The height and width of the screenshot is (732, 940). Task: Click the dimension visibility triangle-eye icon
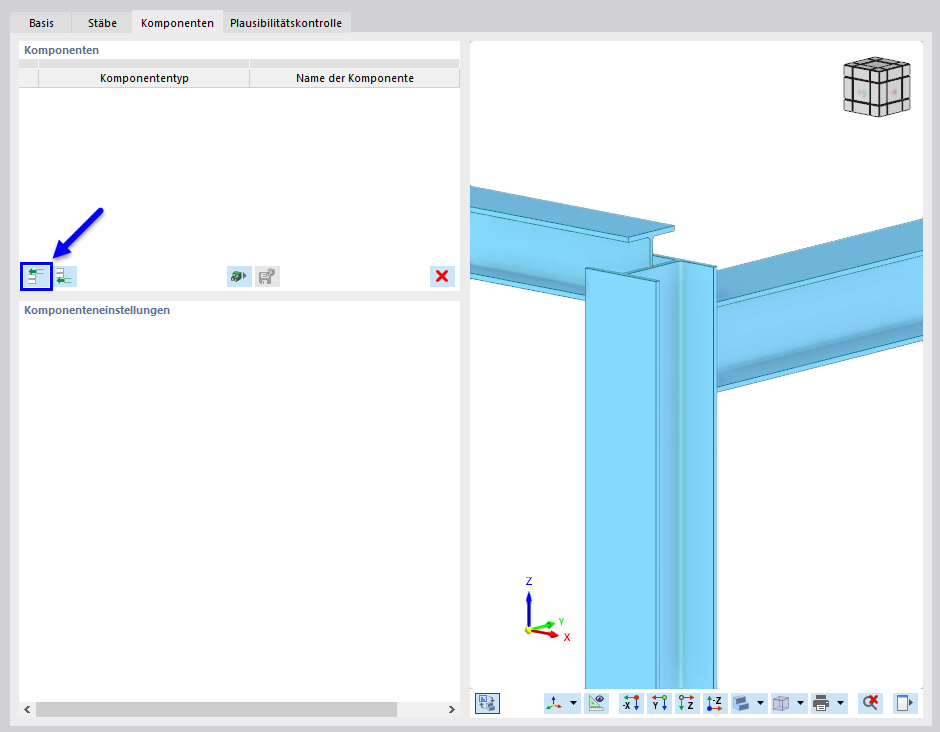coord(596,703)
